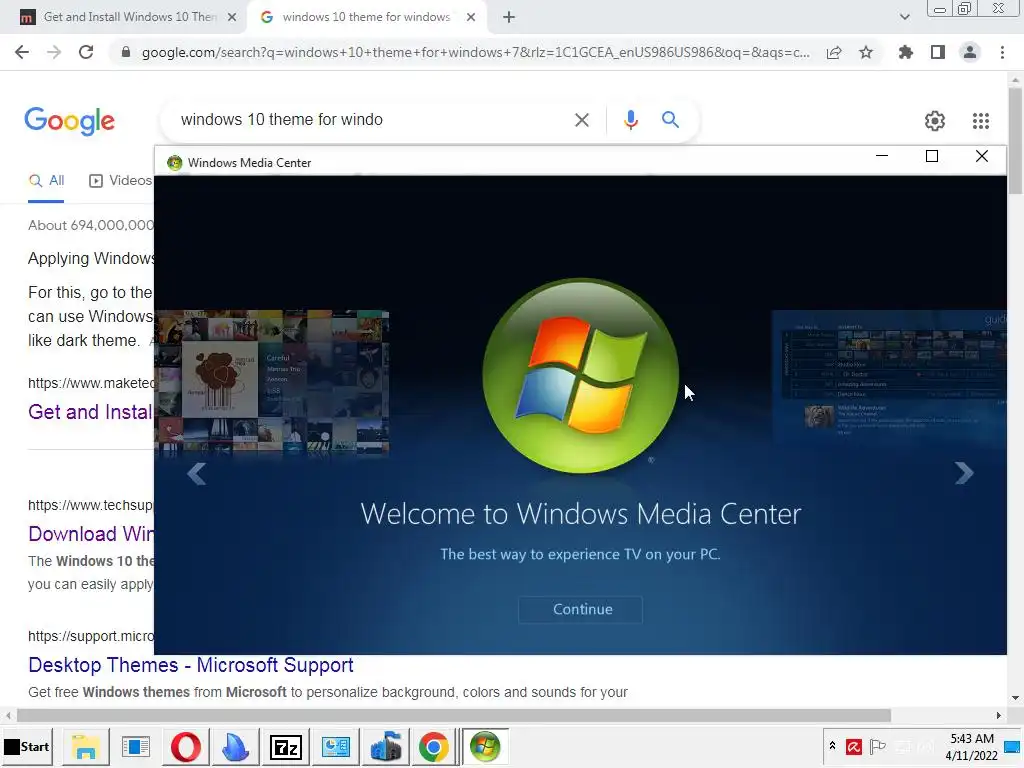Image resolution: width=1024 pixels, height=768 pixels.
Task: Open the control panel taskbar icon
Action: (336, 746)
